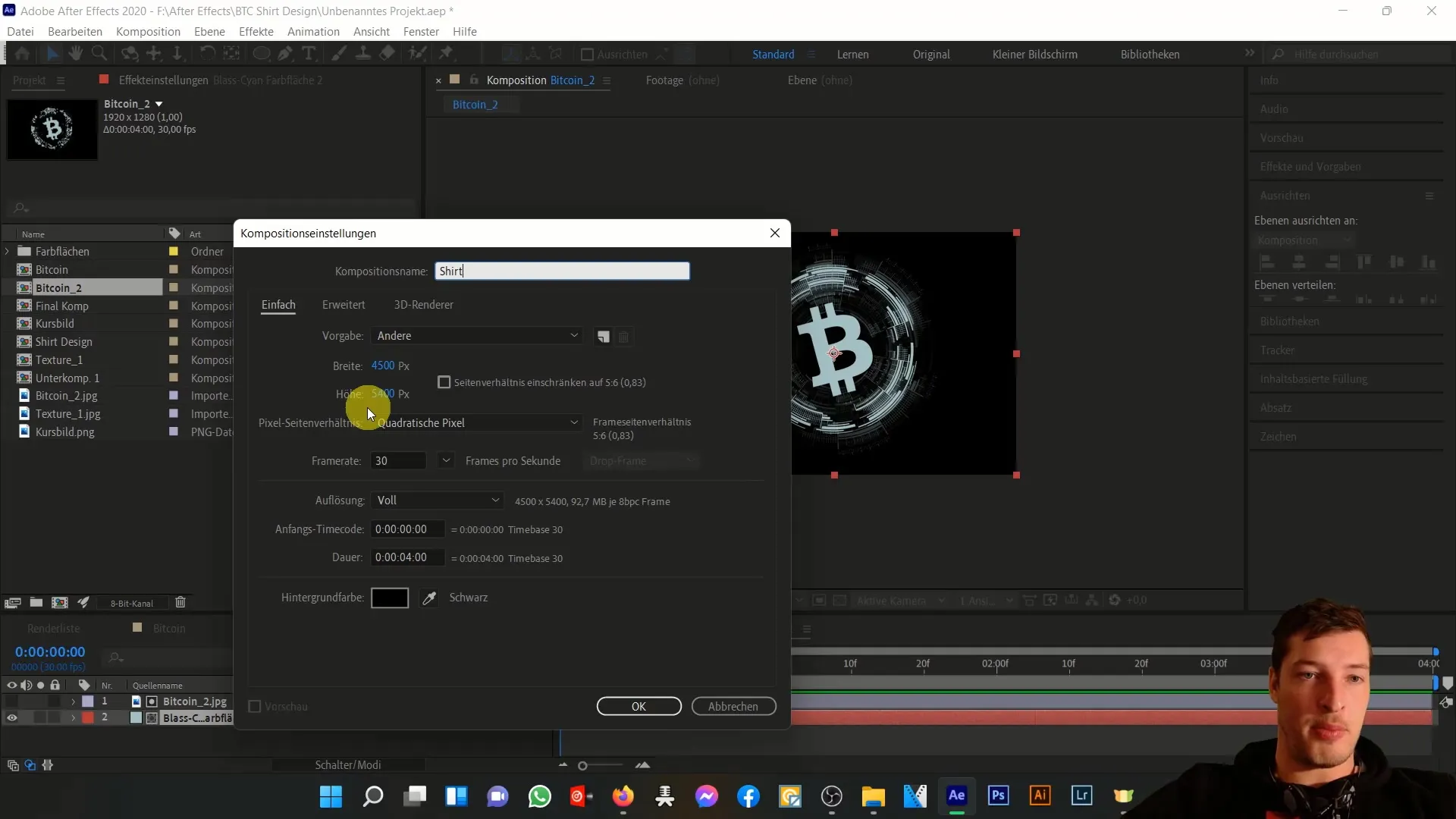This screenshot has width=1456, height=819.
Task: Click Abbrechen to cancel composition settings
Action: 734,706
